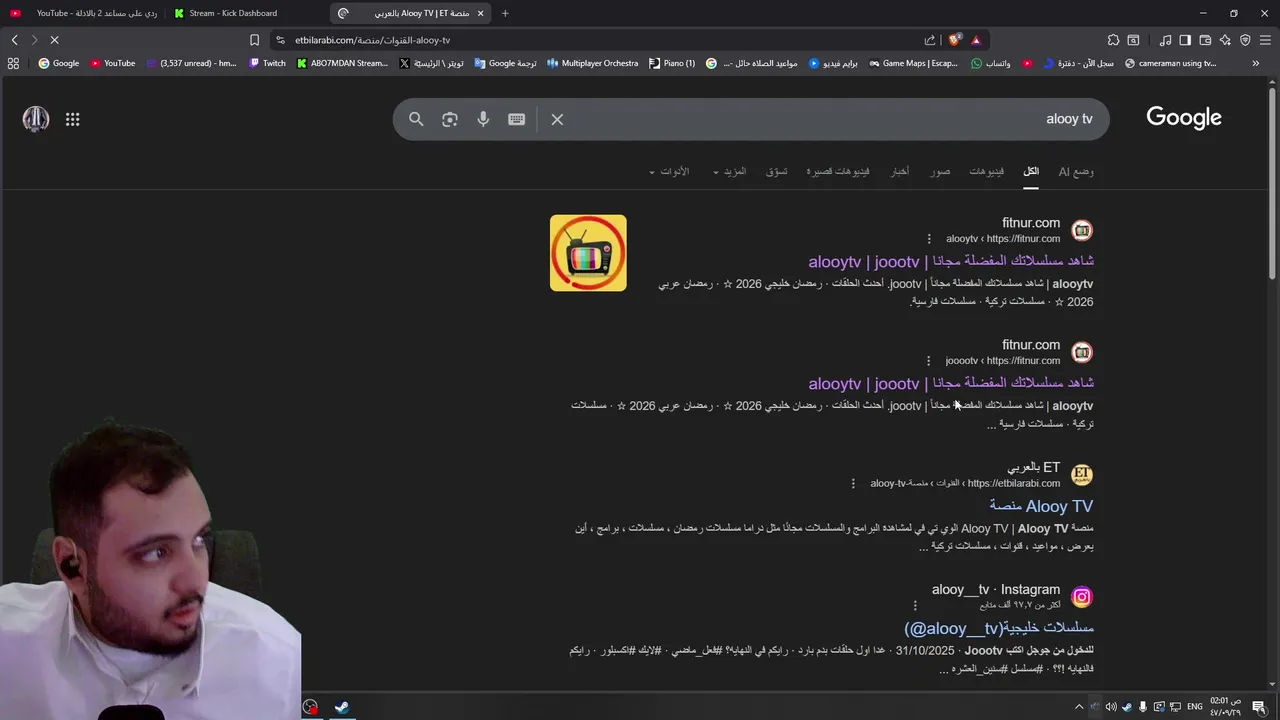Switch to the YouTube browser tab
This screenshot has height=720, width=1280.
[82, 13]
